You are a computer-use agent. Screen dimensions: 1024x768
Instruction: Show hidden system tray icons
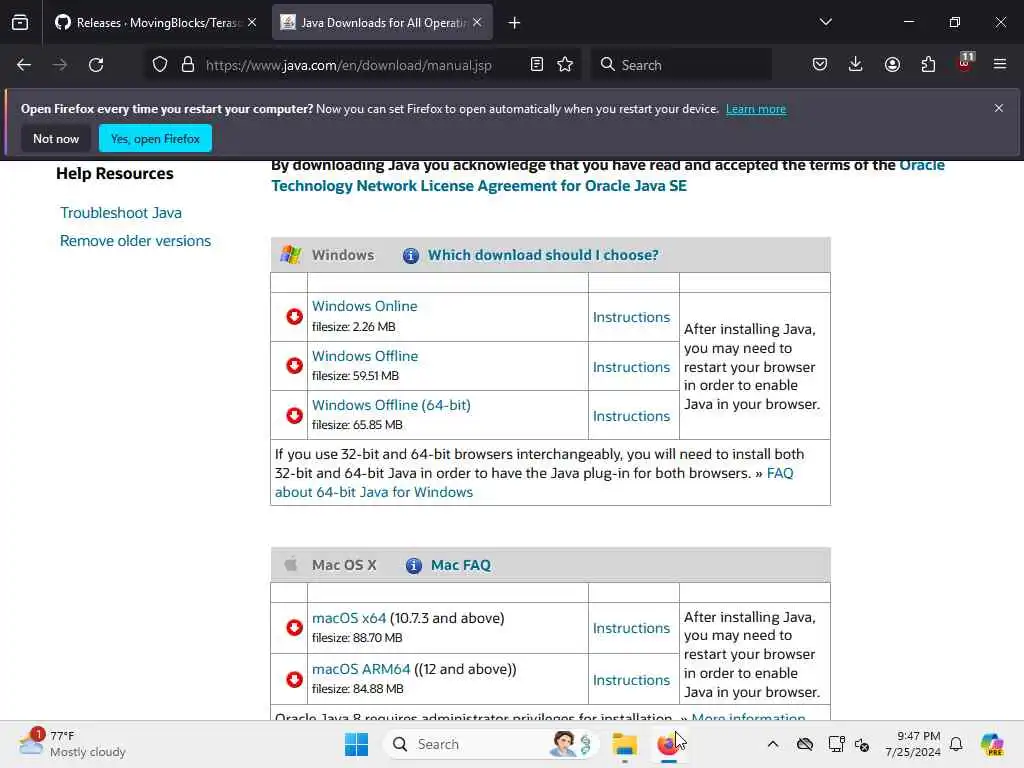(773, 744)
